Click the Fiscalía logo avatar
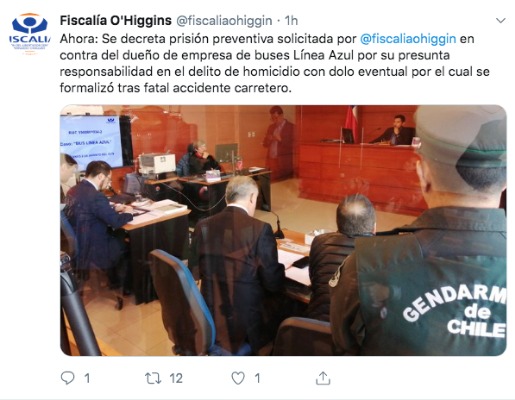Viewport: 515px width, 400px height. tap(29, 33)
